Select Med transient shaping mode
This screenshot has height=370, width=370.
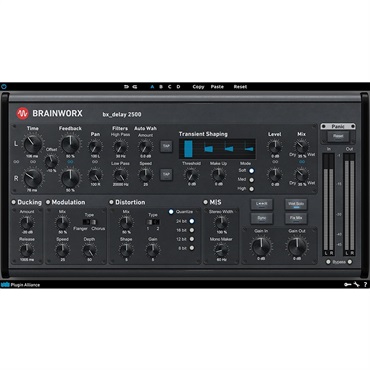point(252,180)
